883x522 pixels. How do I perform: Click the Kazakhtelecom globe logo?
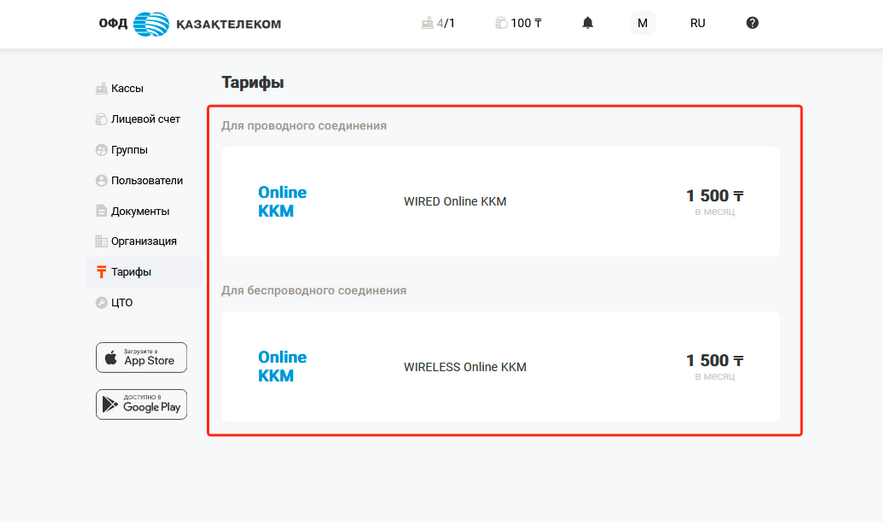click(x=151, y=24)
